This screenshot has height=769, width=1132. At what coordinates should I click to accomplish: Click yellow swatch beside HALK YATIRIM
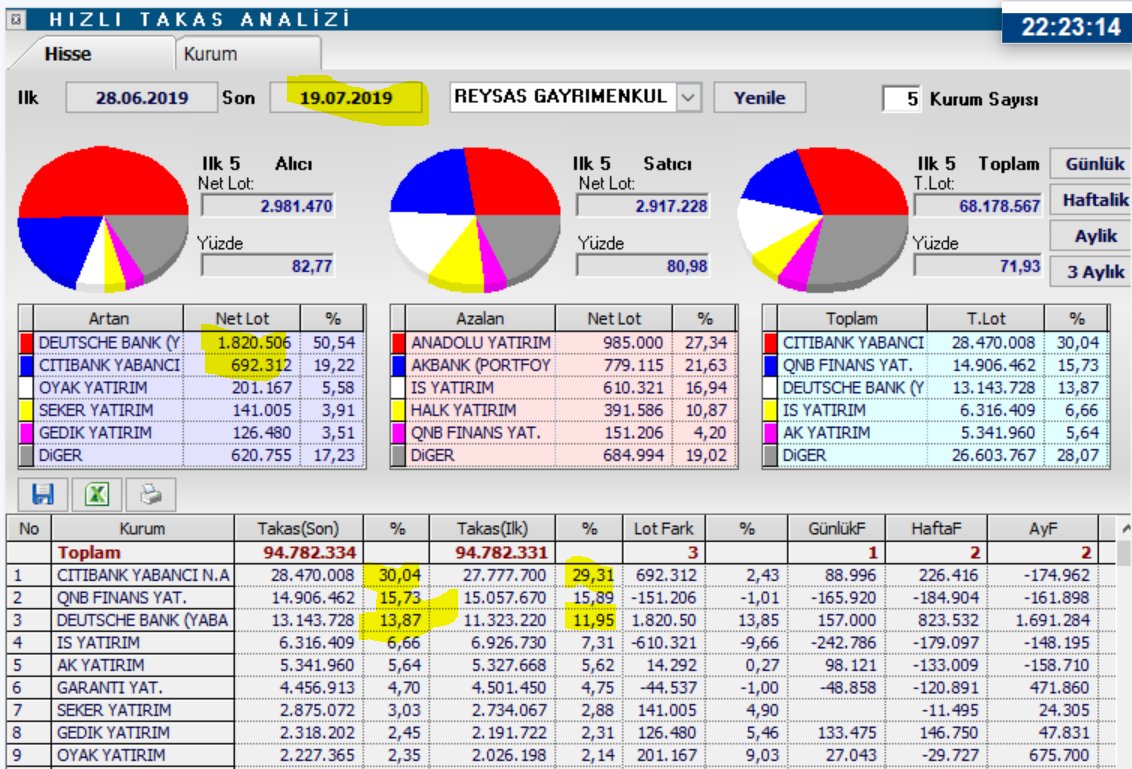click(x=399, y=410)
